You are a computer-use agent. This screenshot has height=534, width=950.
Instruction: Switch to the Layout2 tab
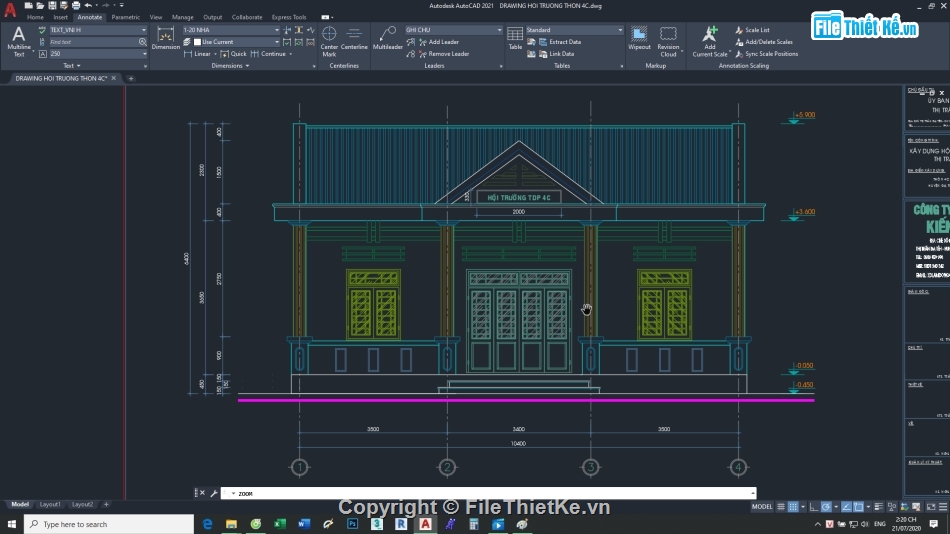(82, 504)
